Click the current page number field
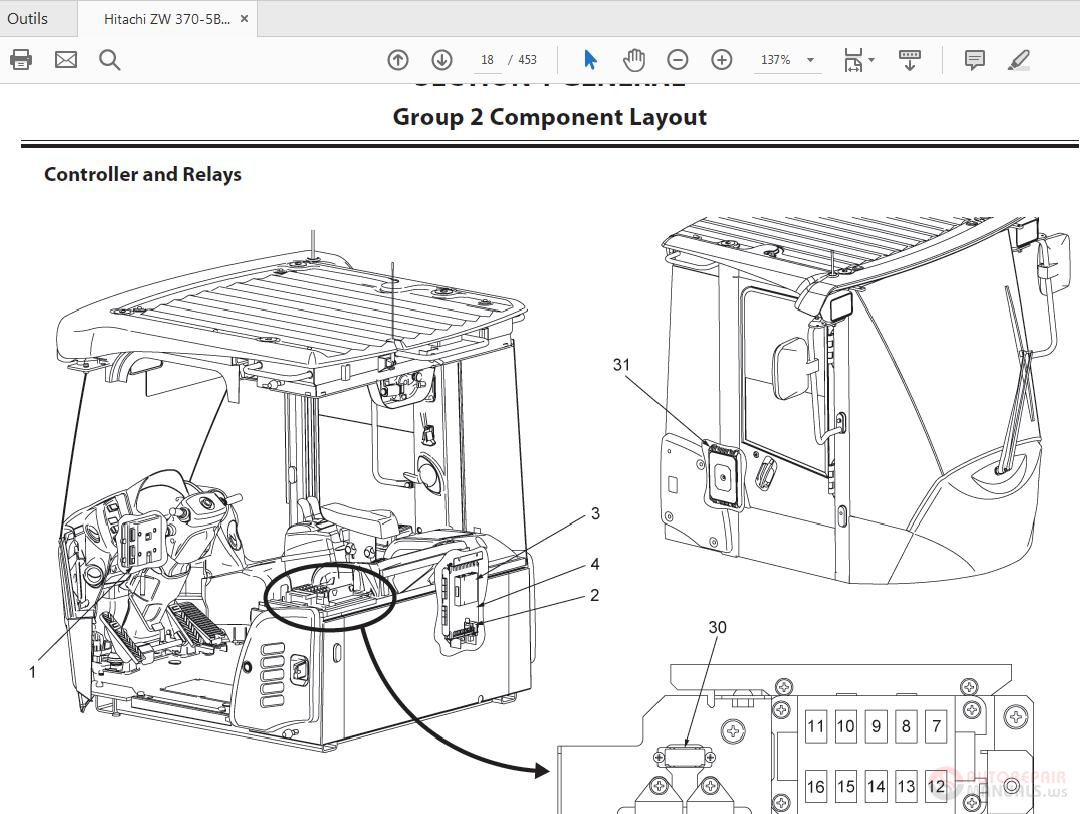This screenshot has height=814, width=1080. coord(487,60)
